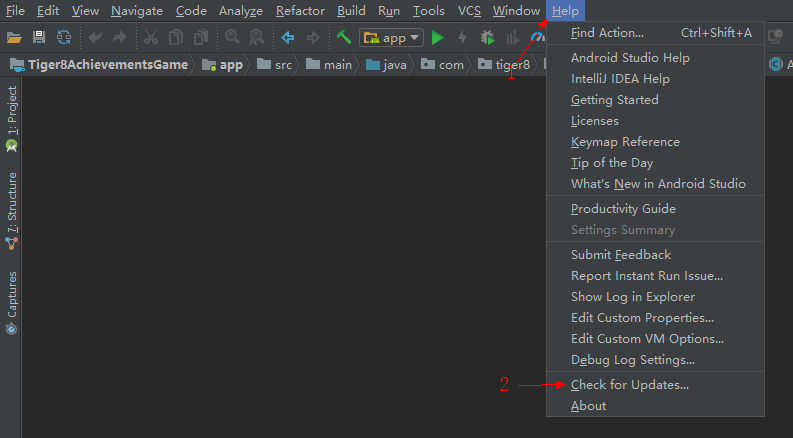Select Tip of the Day
This screenshot has height=438, width=793.
coord(655,163)
